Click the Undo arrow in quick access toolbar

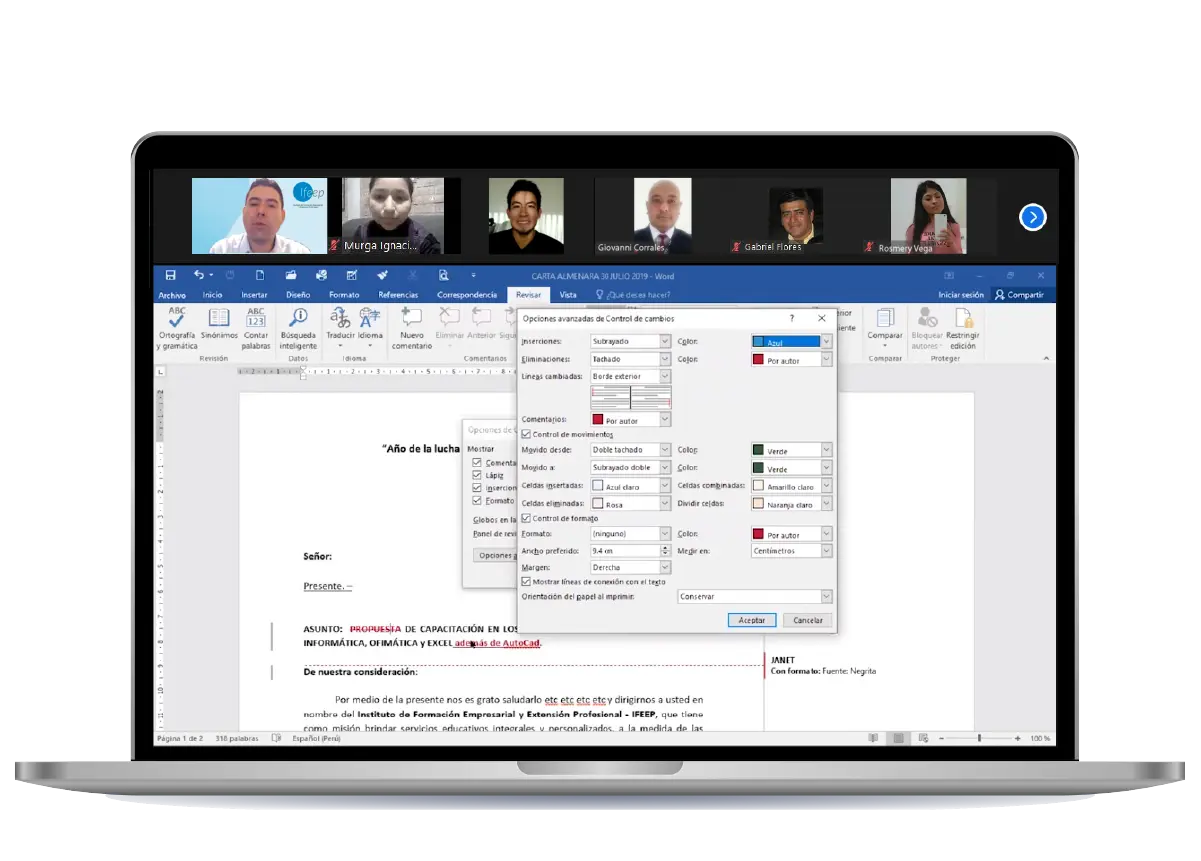coord(198,275)
